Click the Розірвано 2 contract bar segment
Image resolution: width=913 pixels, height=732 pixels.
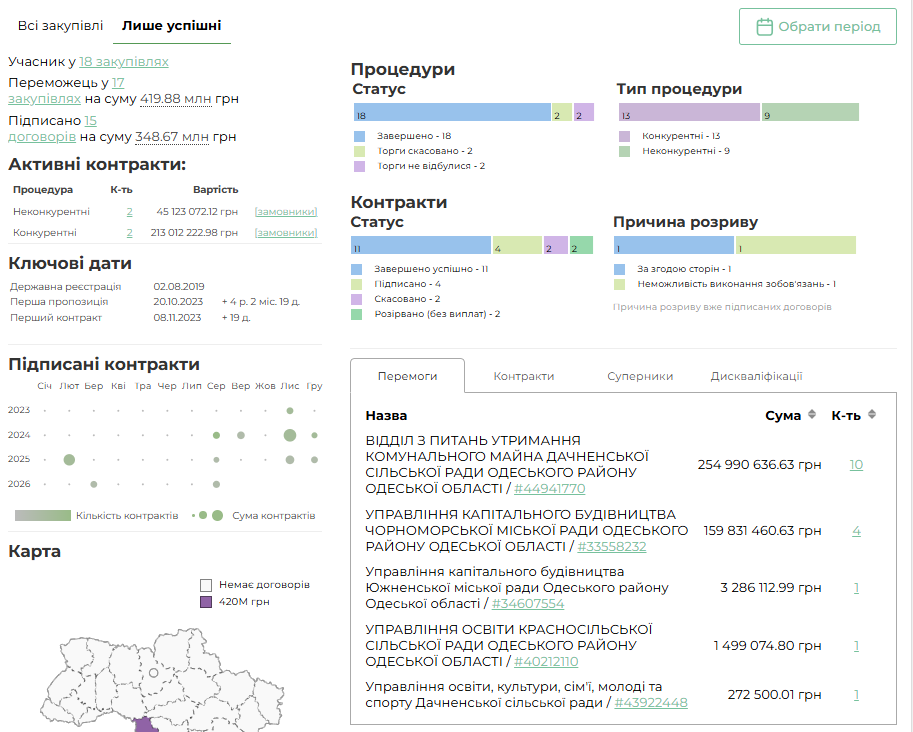click(581, 245)
